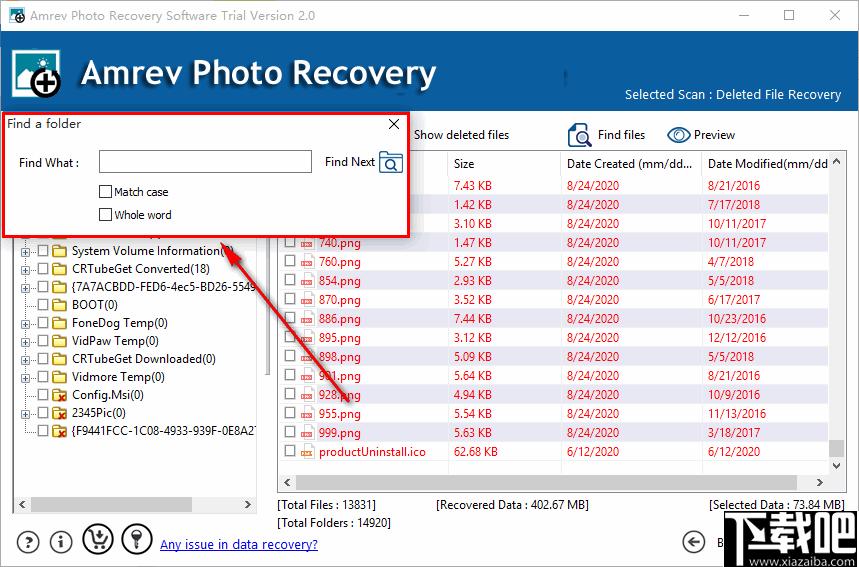This screenshot has width=859, height=567.
Task: Click the buy cart icon
Action: 98,539
